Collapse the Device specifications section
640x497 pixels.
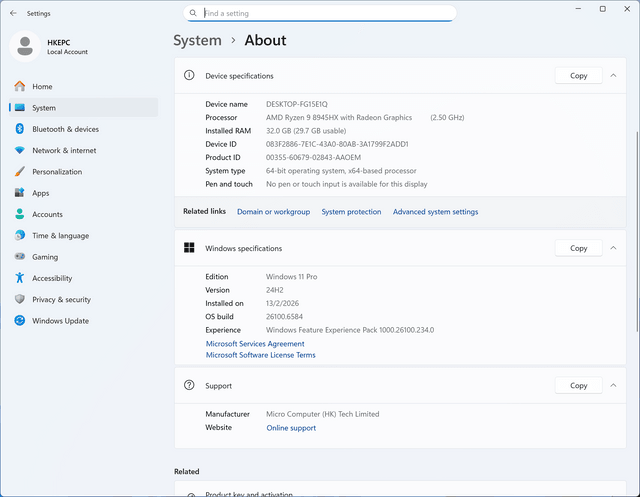613,75
